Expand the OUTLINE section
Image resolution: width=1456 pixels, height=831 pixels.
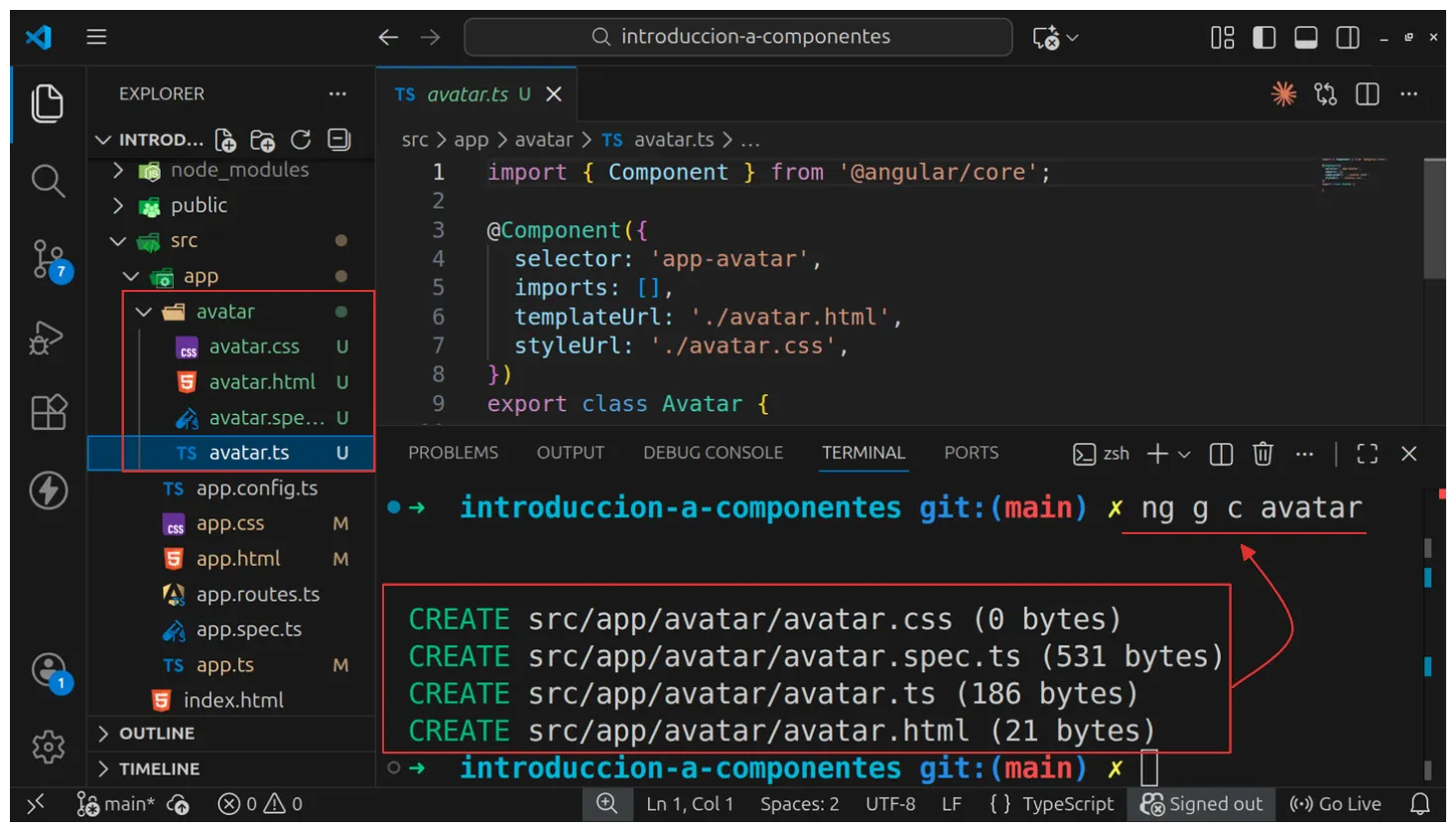[x=156, y=734]
